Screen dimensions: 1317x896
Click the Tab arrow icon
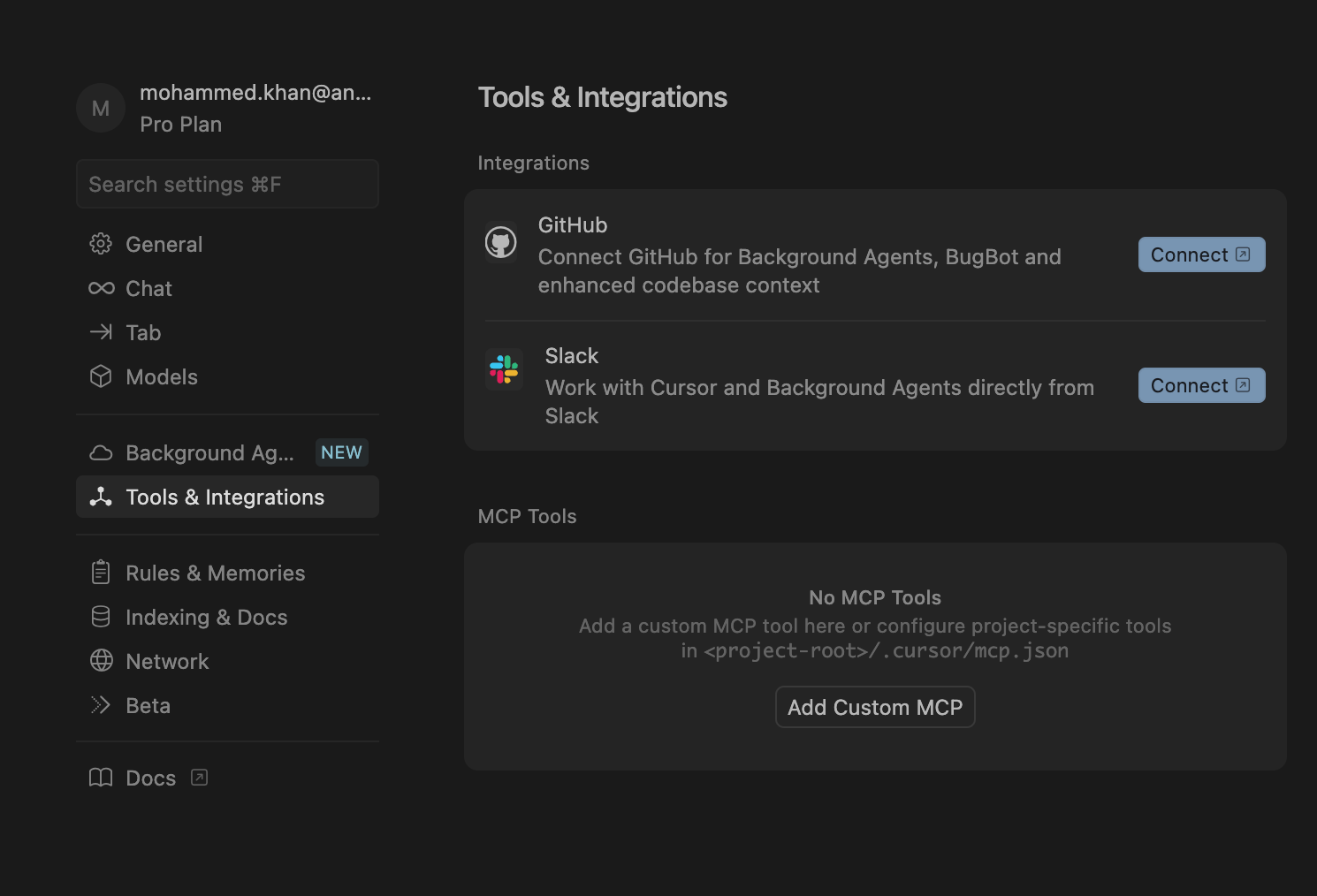tap(101, 332)
